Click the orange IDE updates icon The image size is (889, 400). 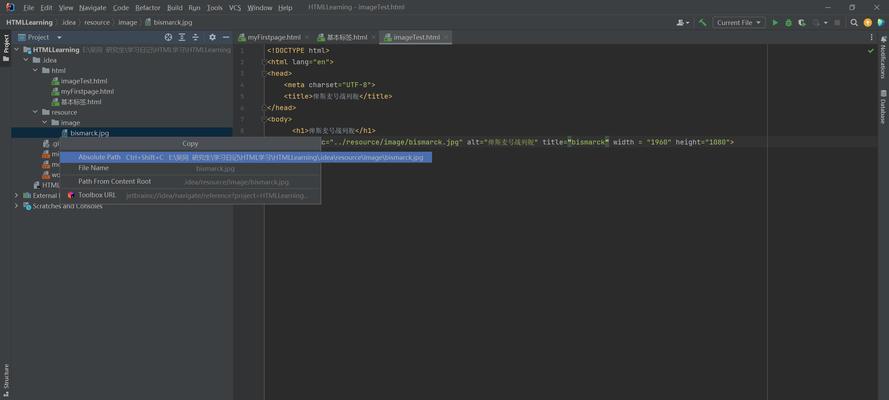(867, 23)
